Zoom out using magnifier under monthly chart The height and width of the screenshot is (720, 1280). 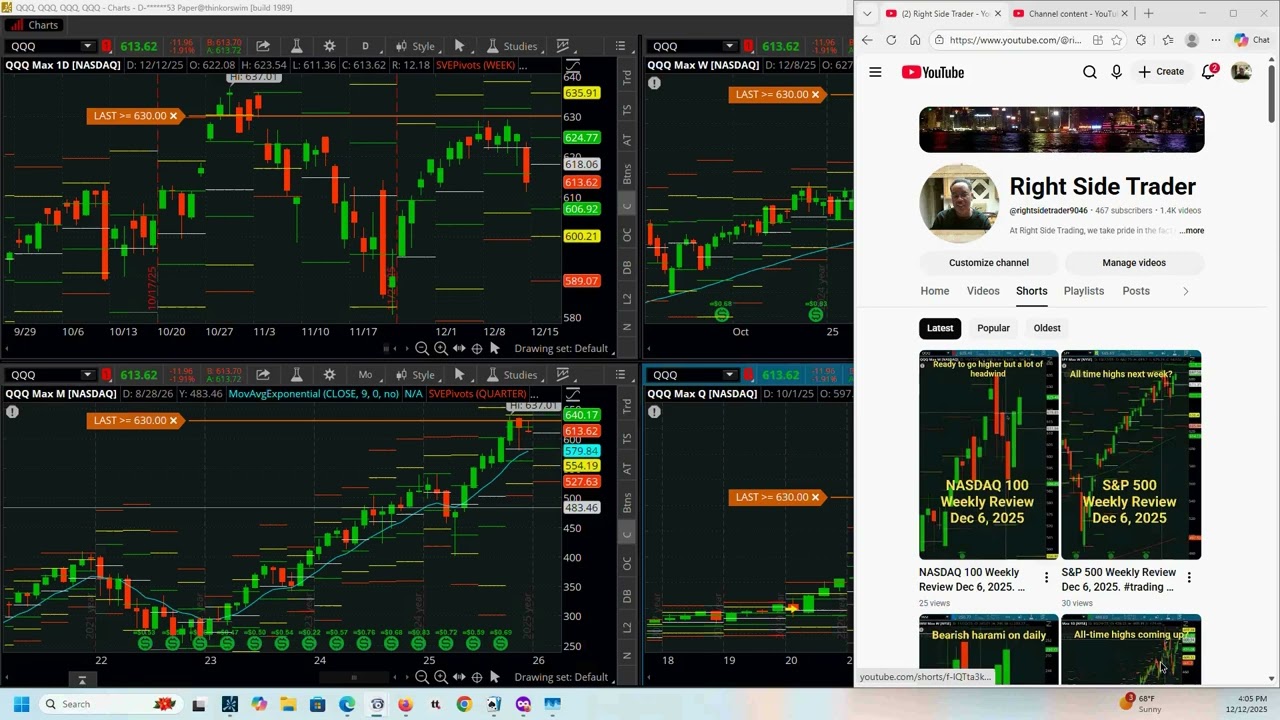pyautogui.click(x=422, y=677)
